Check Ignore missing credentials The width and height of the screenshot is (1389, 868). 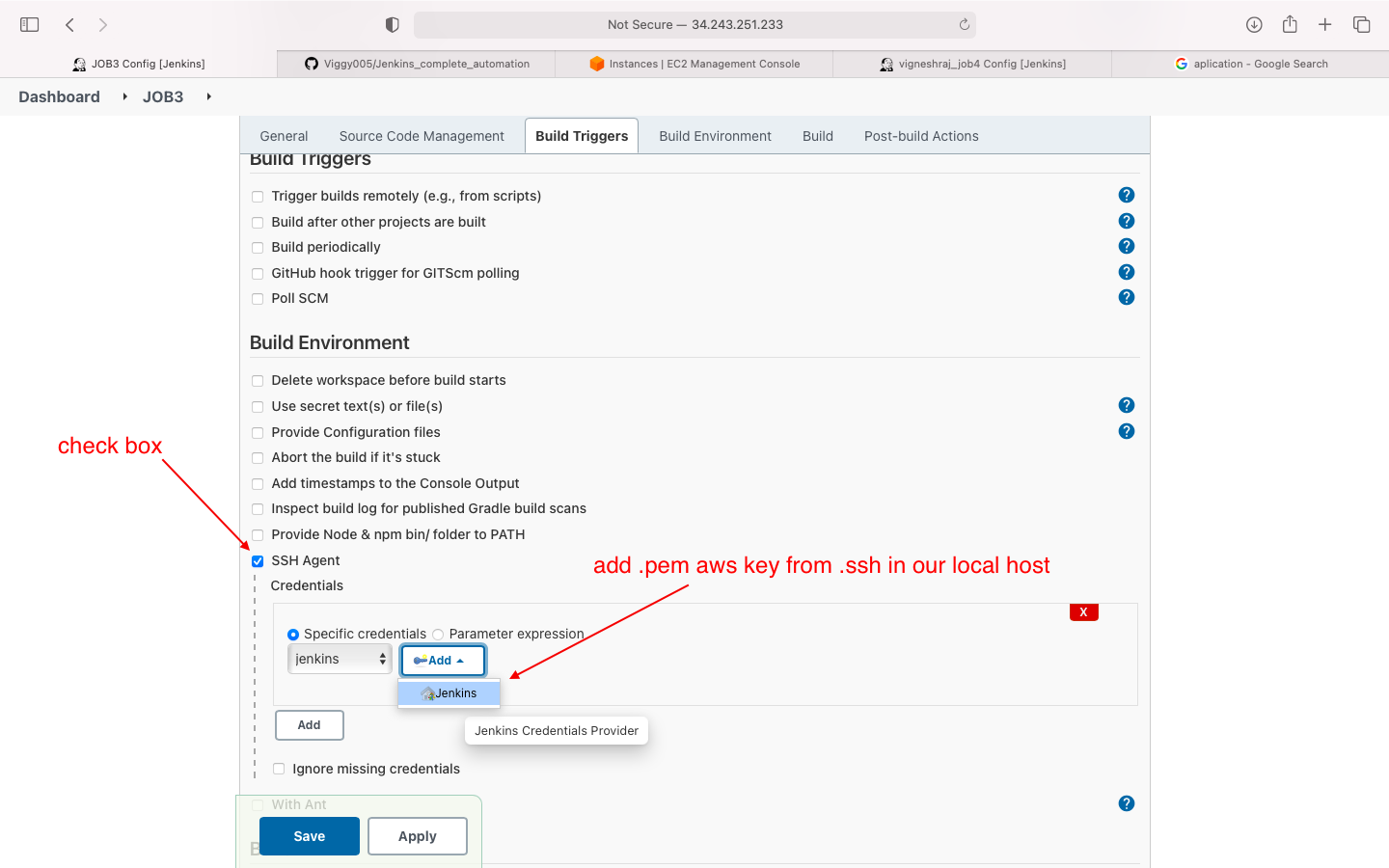coord(279,769)
